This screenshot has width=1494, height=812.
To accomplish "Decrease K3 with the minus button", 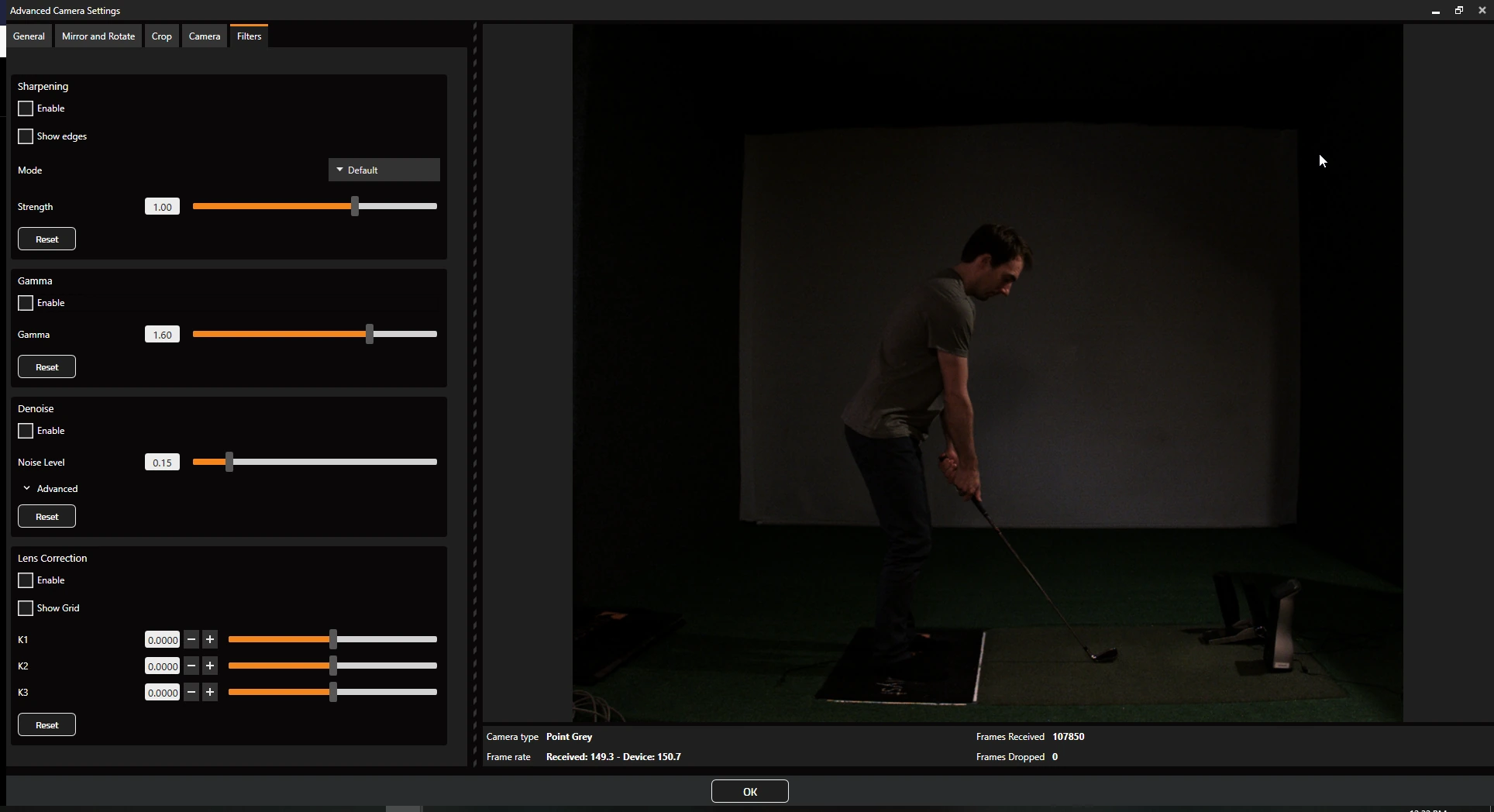I will (x=191, y=693).
